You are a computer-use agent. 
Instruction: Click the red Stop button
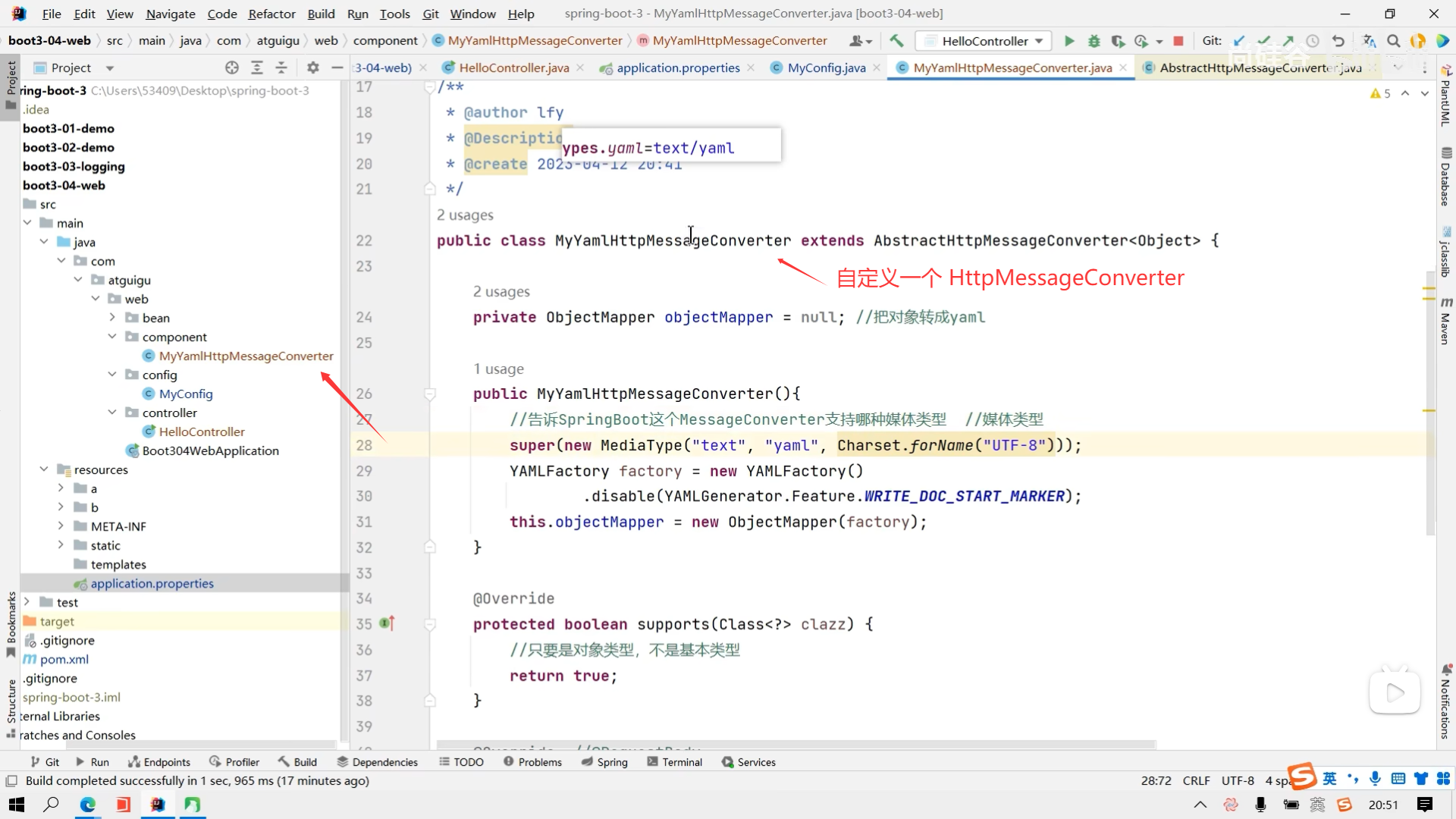[1178, 41]
